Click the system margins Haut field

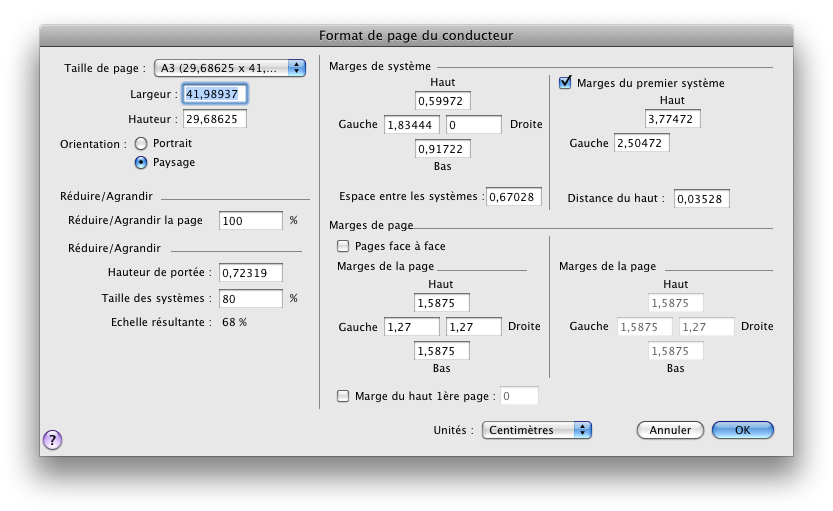(442, 101)
